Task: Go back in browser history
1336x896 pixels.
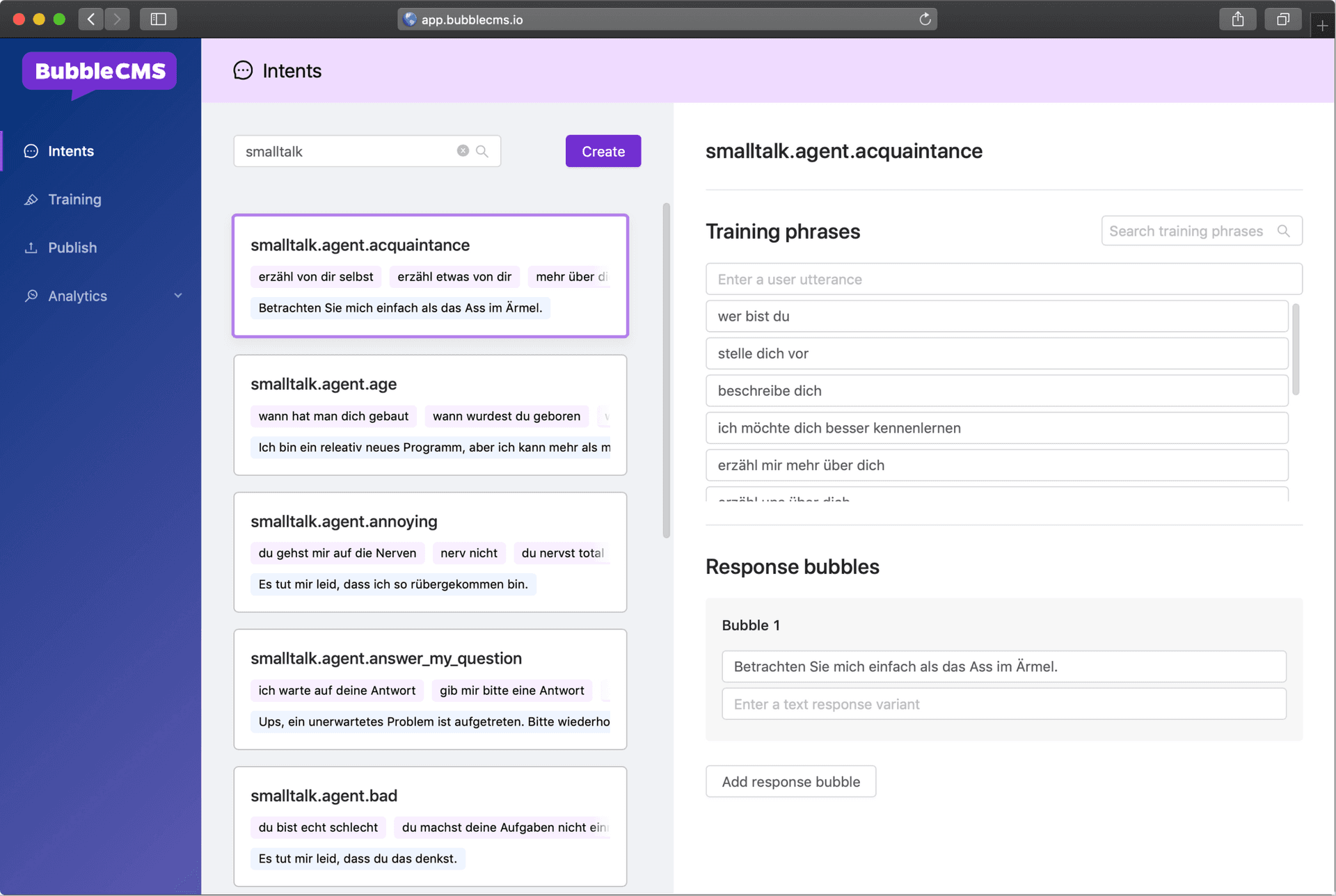Action: (91, 19)
